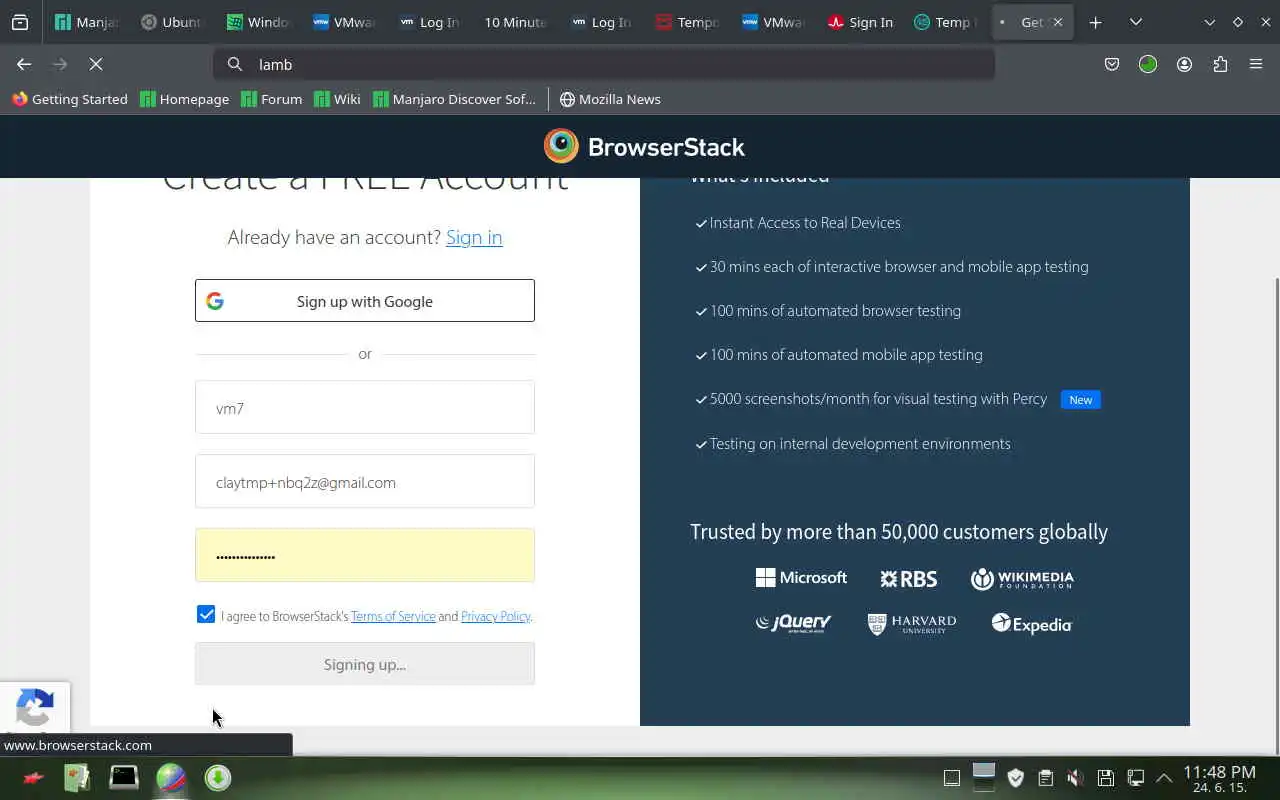This screenshot has width=1280, height=800.
Task: Open the green file manager taskbar icon
Action: pos(77,777)
